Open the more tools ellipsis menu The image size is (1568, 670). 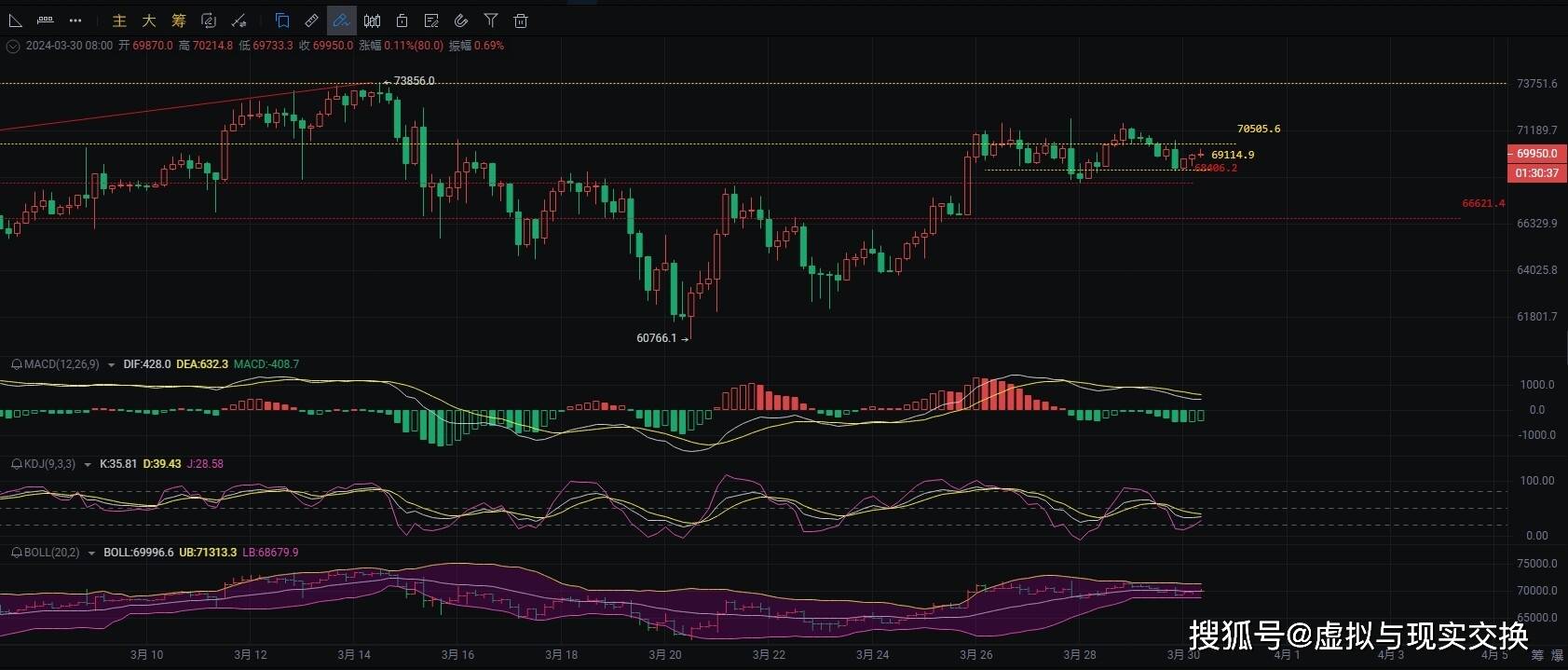[75, 20]
